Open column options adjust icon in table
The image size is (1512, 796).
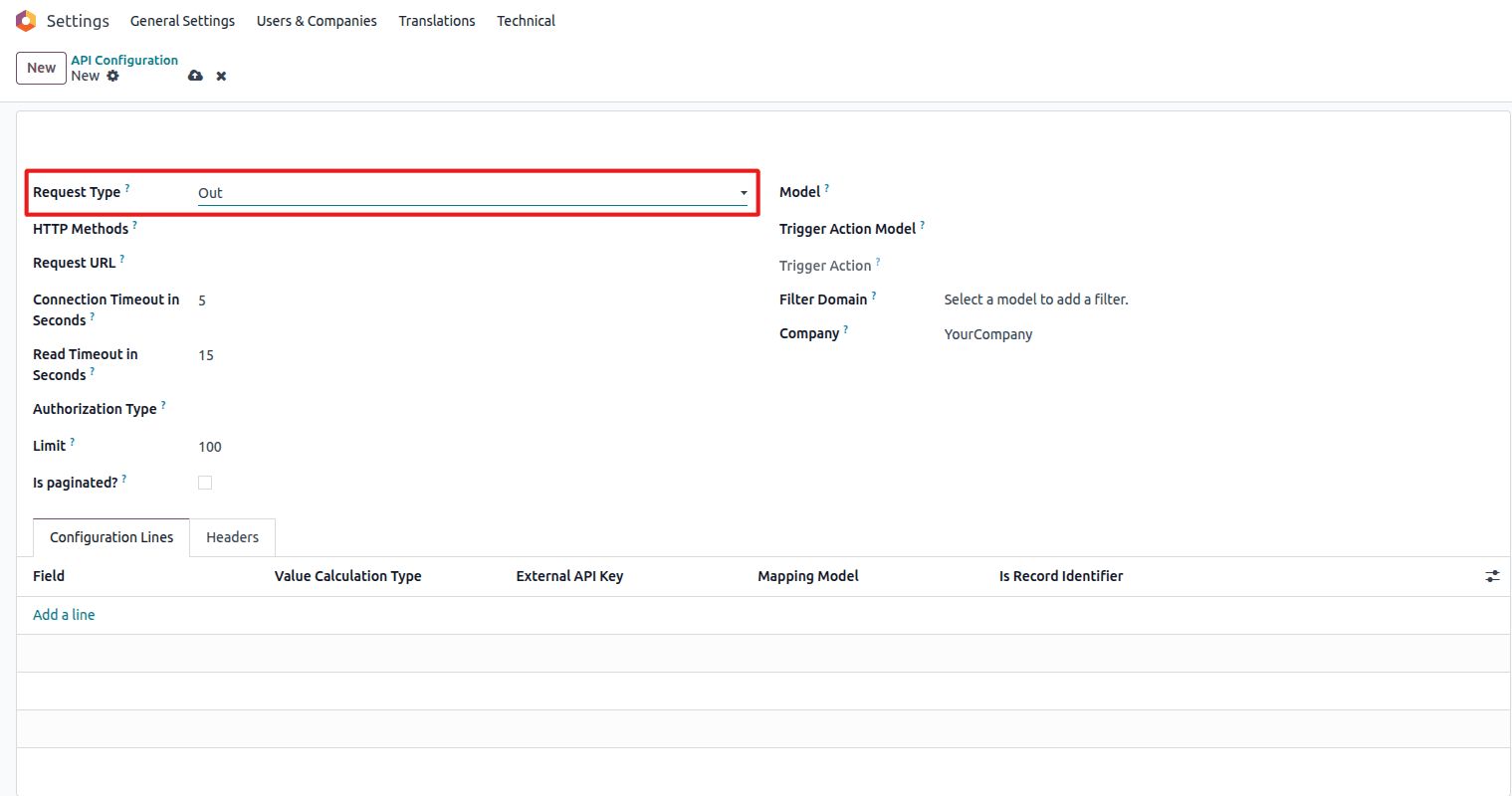click(1492, 576)
